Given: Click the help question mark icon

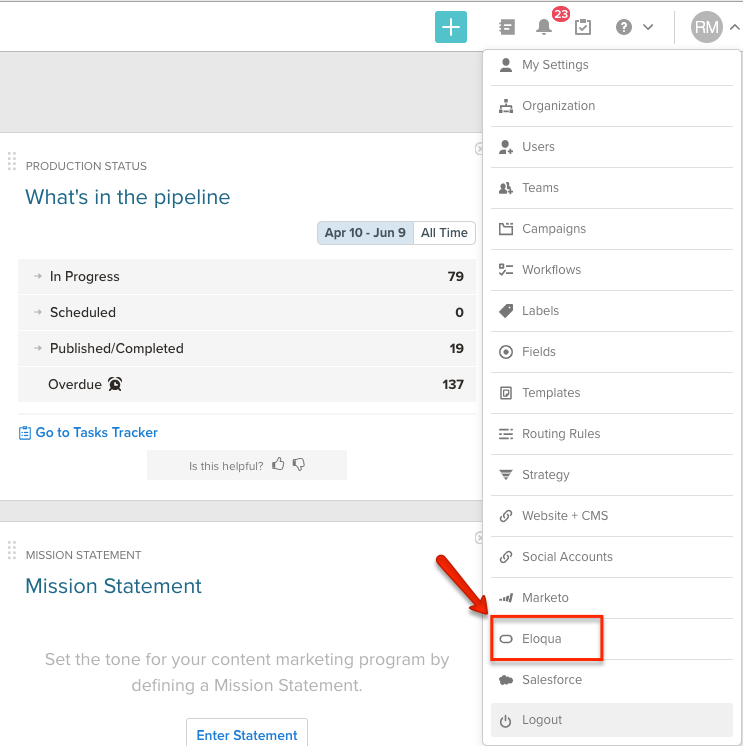Looking at the screenshot, I should 624,27.
